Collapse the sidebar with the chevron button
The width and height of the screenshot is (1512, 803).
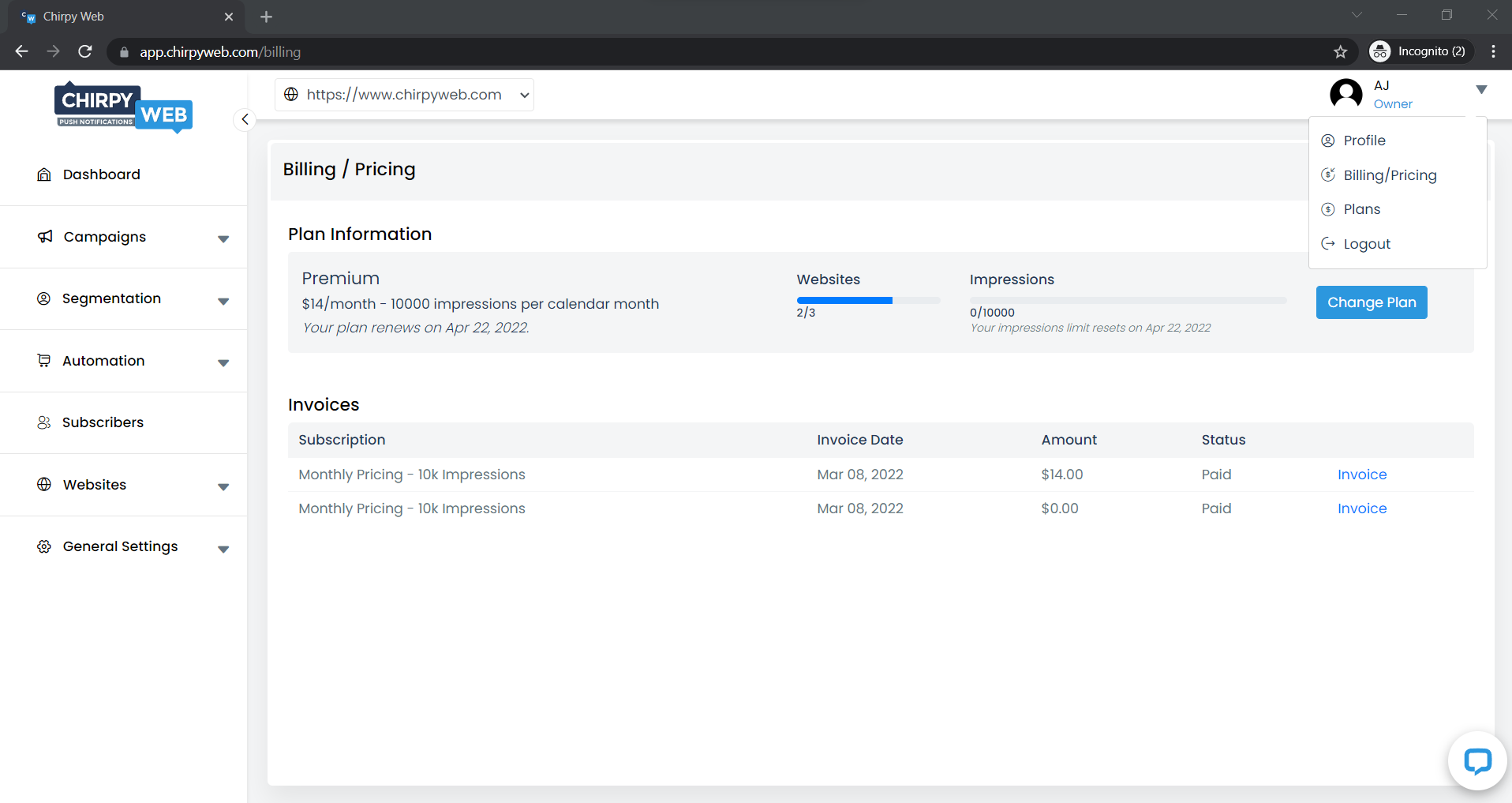(245, 119)
